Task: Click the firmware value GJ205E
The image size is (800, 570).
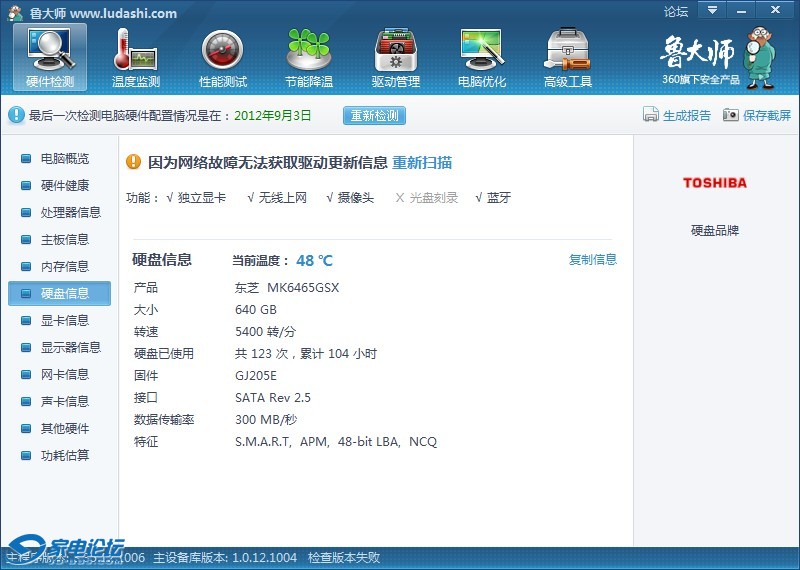Action: (256, 376)
